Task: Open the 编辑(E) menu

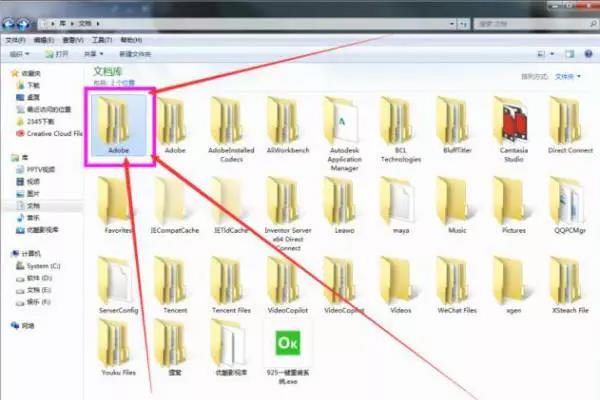Action: click(x=44, y=40)
